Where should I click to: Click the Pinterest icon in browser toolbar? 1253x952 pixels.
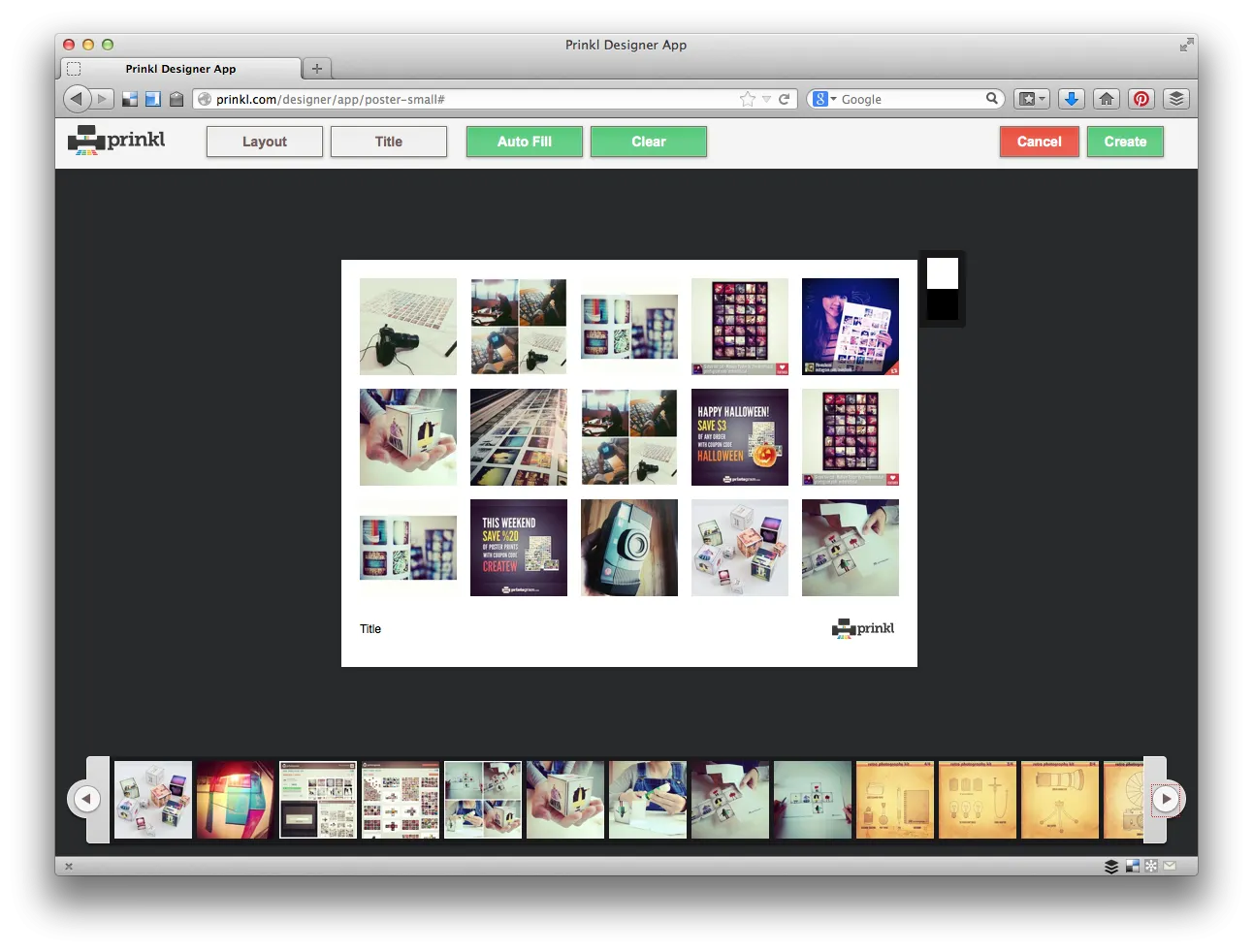[x=1141, y=99]
